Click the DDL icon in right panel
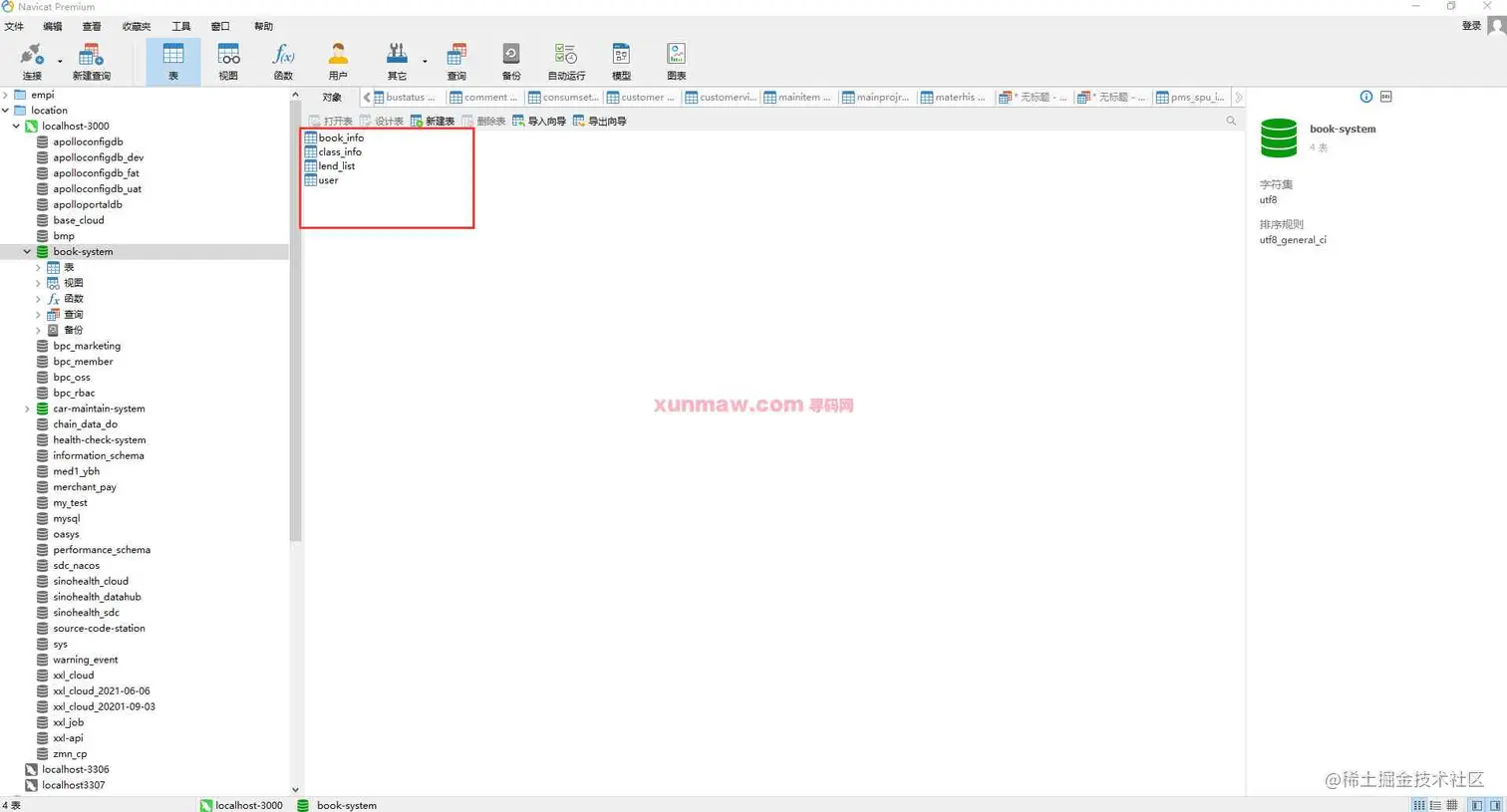Screen dimensions: 1507x812 1386,97
